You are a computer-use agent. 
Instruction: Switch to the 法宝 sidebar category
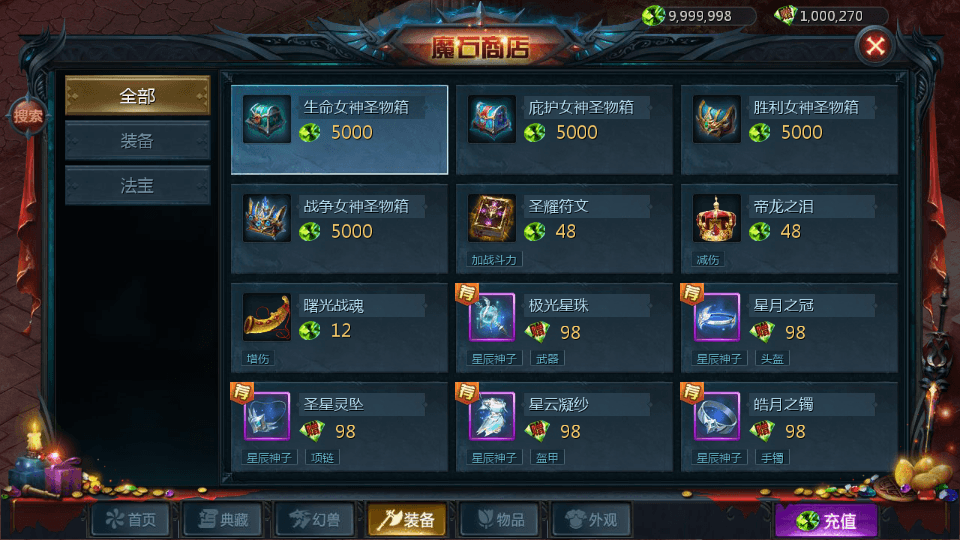tap(138, 186)
